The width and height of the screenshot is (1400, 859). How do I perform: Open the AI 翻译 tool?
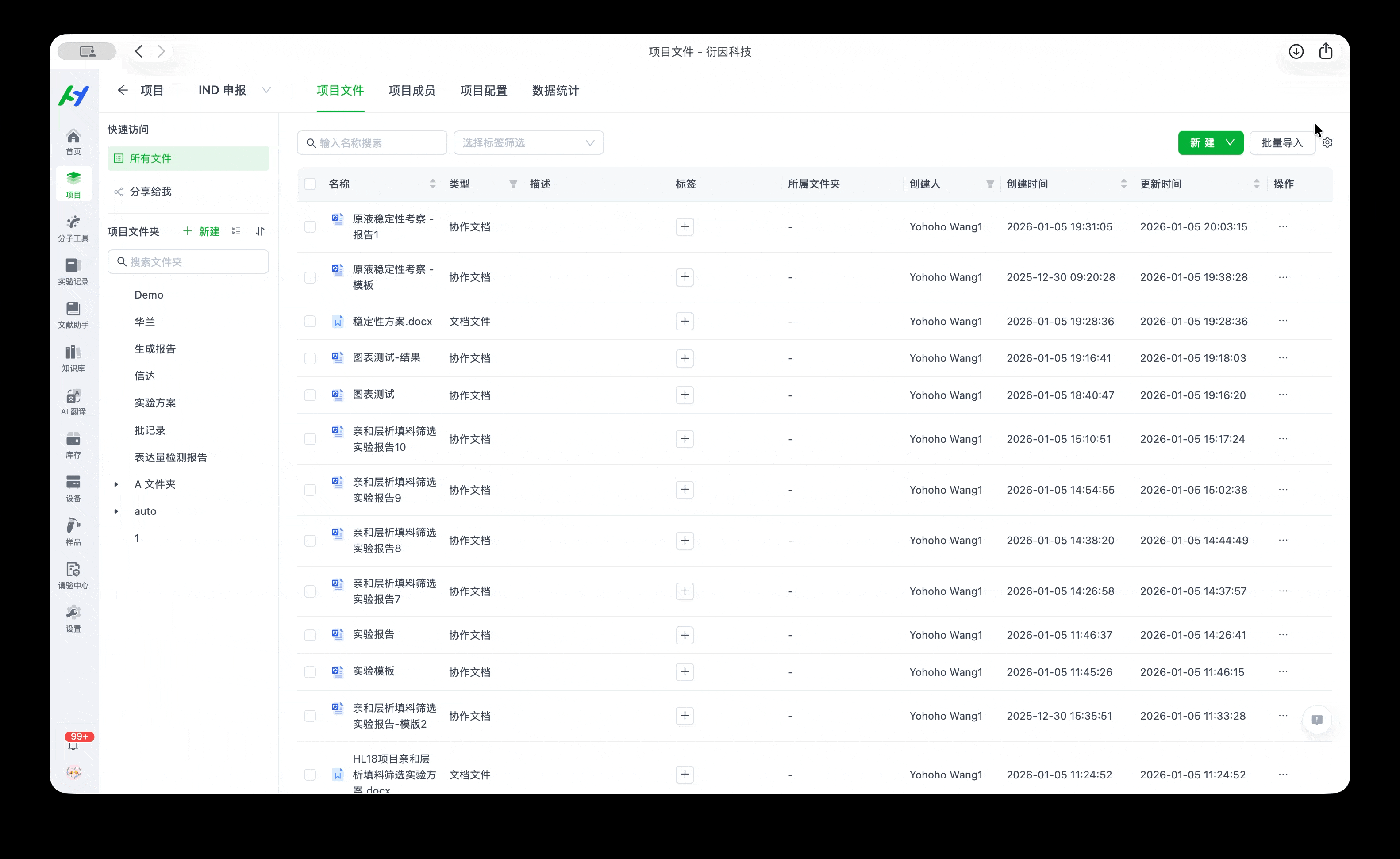[x=73, y=402]
